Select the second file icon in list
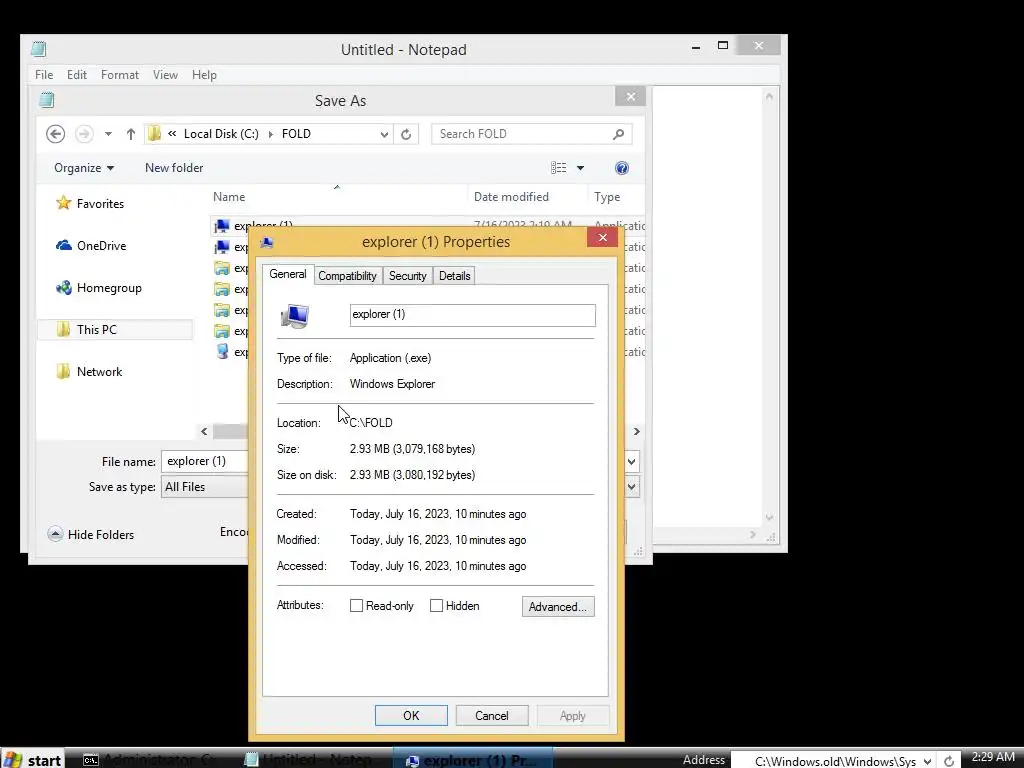The height and width of the screenshot is (768, 1024). point(222,247)
